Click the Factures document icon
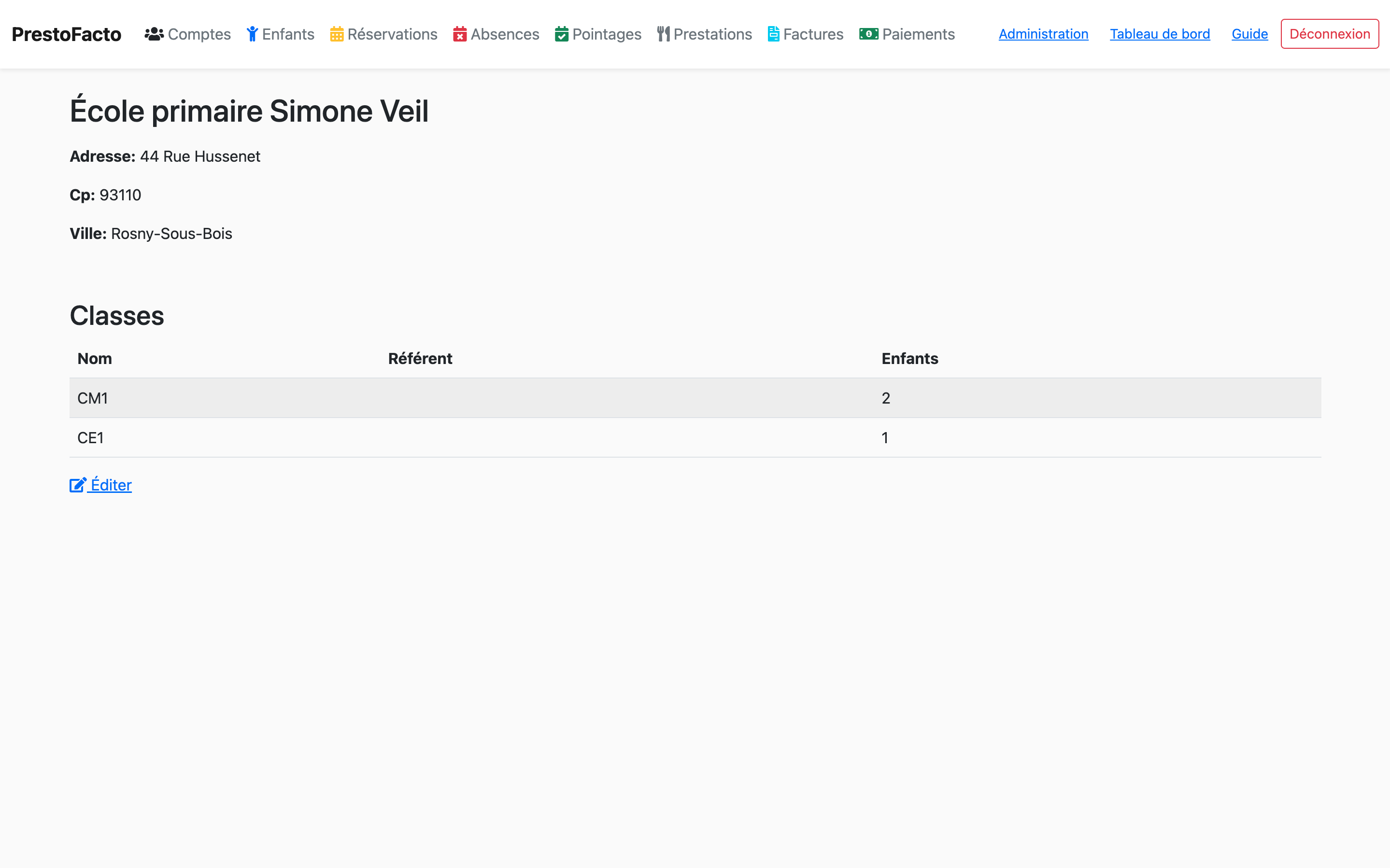 click(x=773, y=34)
